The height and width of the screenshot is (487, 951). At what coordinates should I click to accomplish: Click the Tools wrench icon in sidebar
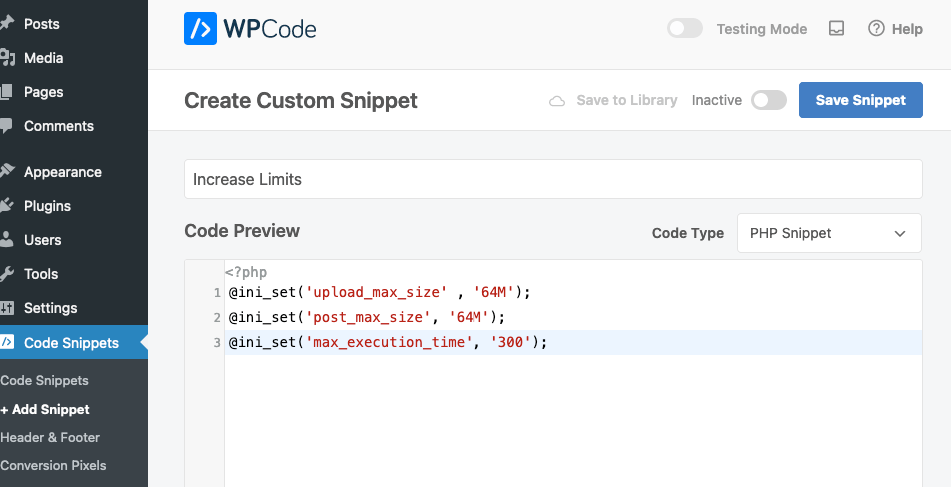(x=7, y=274)
